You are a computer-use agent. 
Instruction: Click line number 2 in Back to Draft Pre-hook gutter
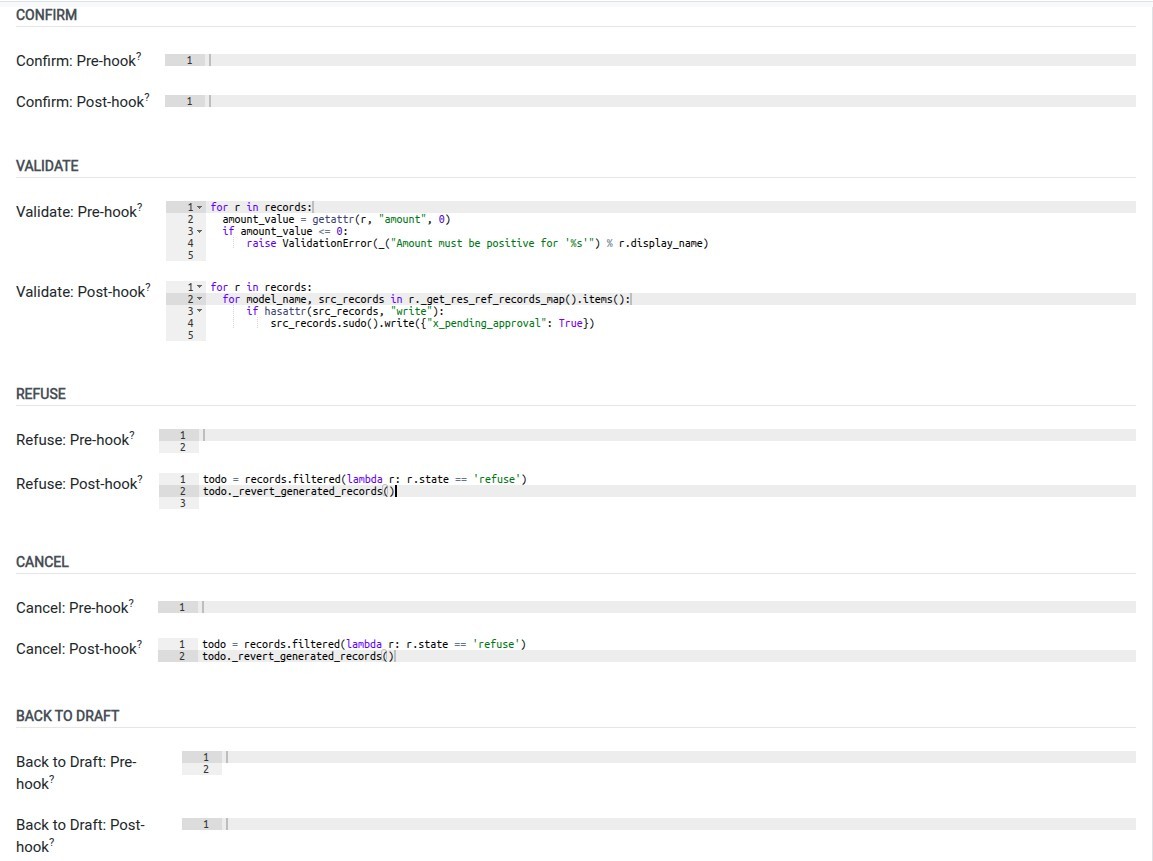206,769
